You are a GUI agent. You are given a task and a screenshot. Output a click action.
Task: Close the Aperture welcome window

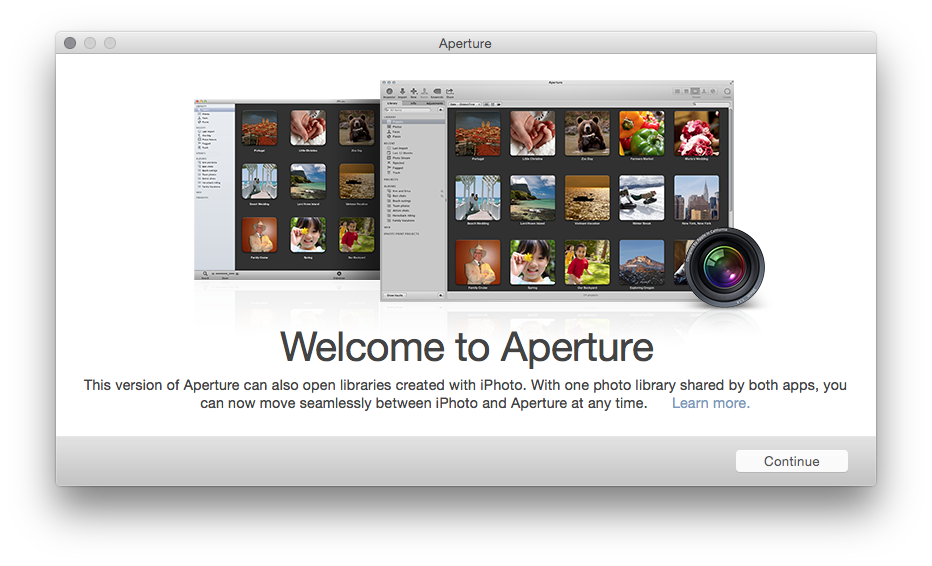click(x=70, y=43)
